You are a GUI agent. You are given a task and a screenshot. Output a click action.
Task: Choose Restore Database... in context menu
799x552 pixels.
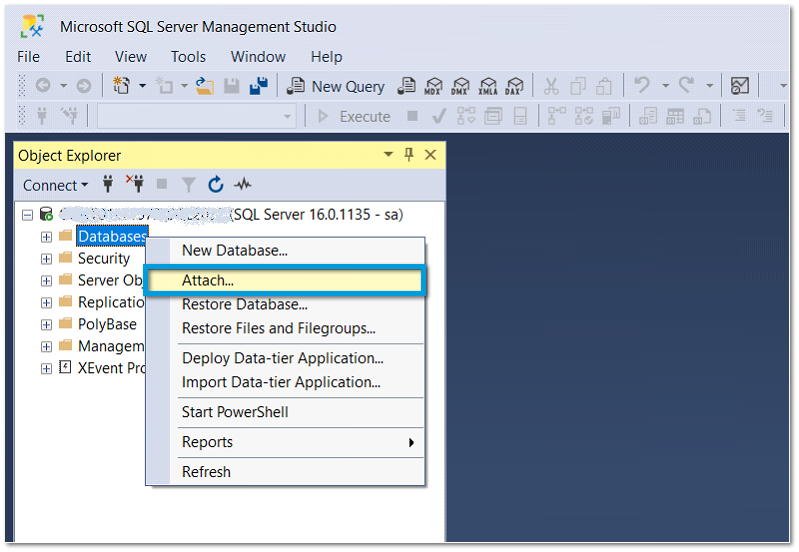[244, 305]
